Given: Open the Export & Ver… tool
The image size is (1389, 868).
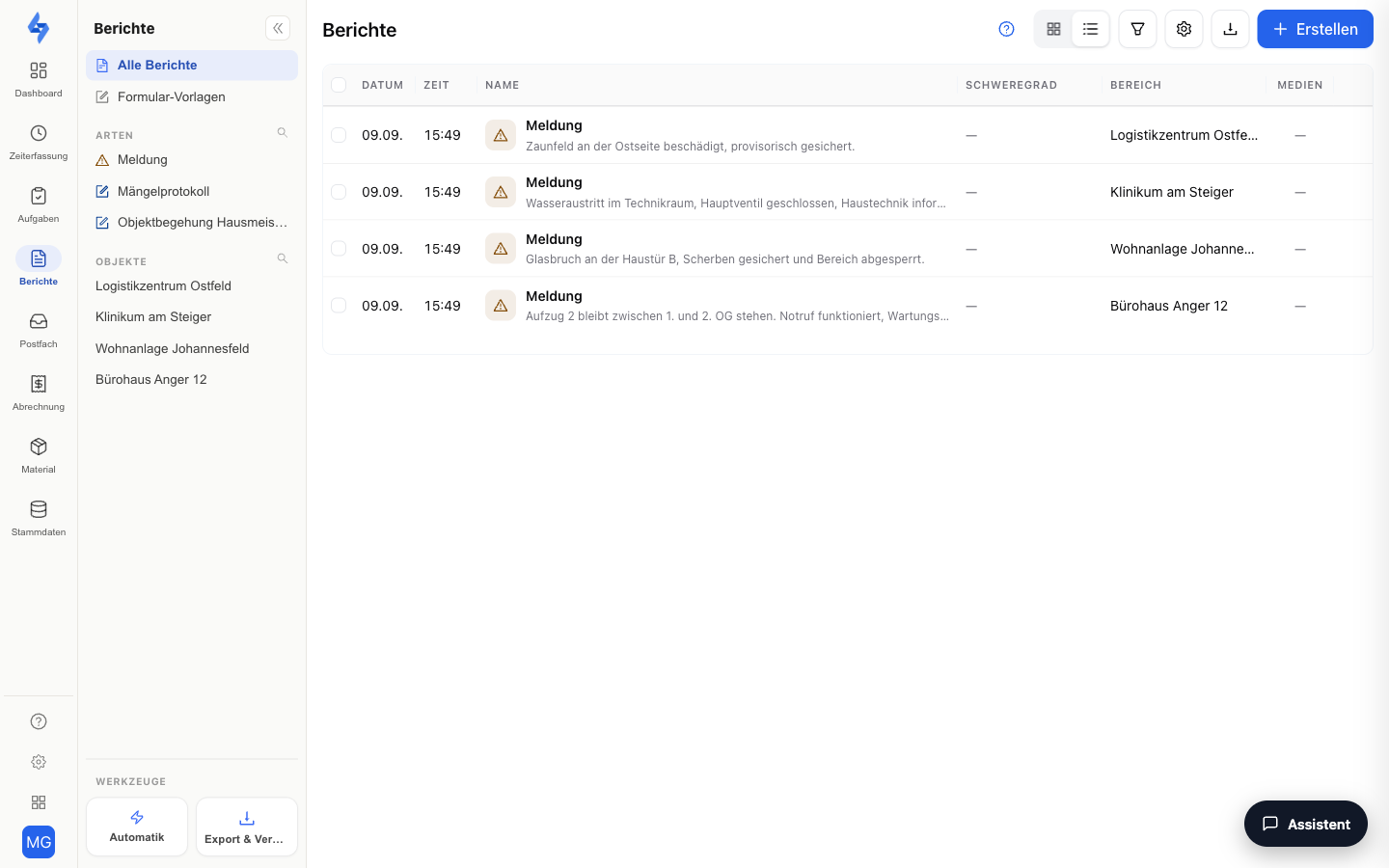Looking at the screenshot, I should tap(247, 827).
